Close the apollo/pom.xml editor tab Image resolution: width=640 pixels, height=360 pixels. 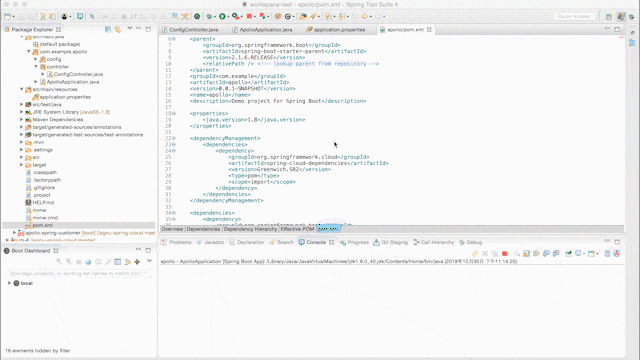429,29
